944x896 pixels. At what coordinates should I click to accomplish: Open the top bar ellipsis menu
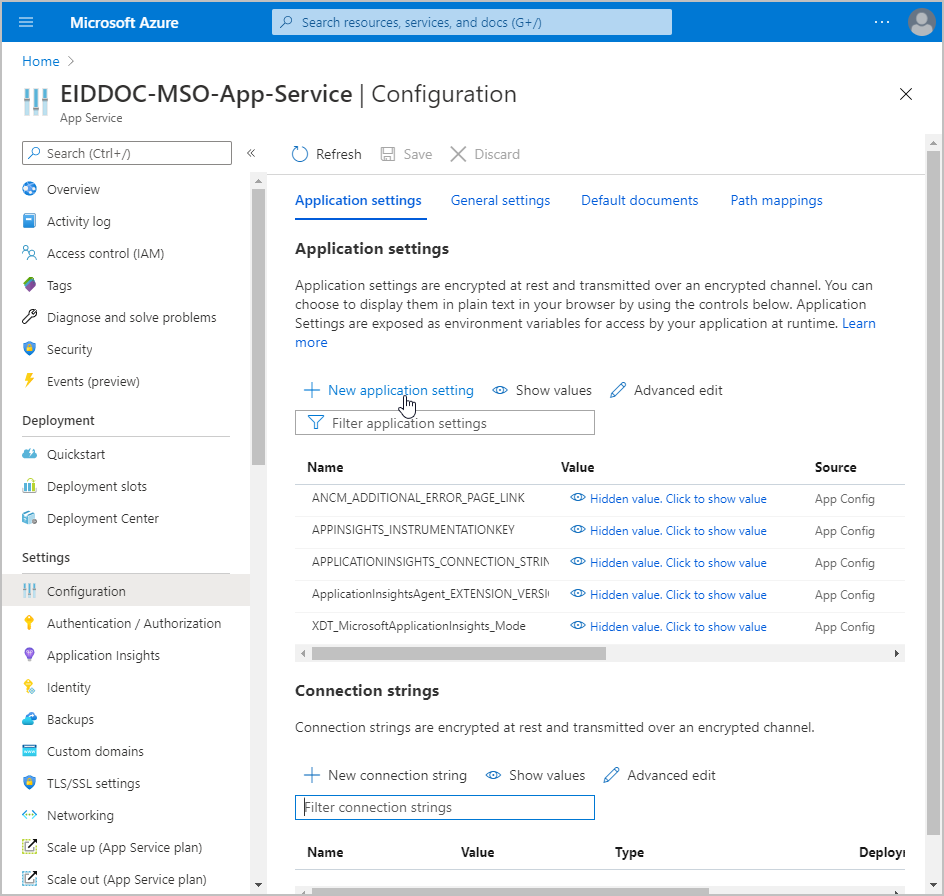coord(881,22)
